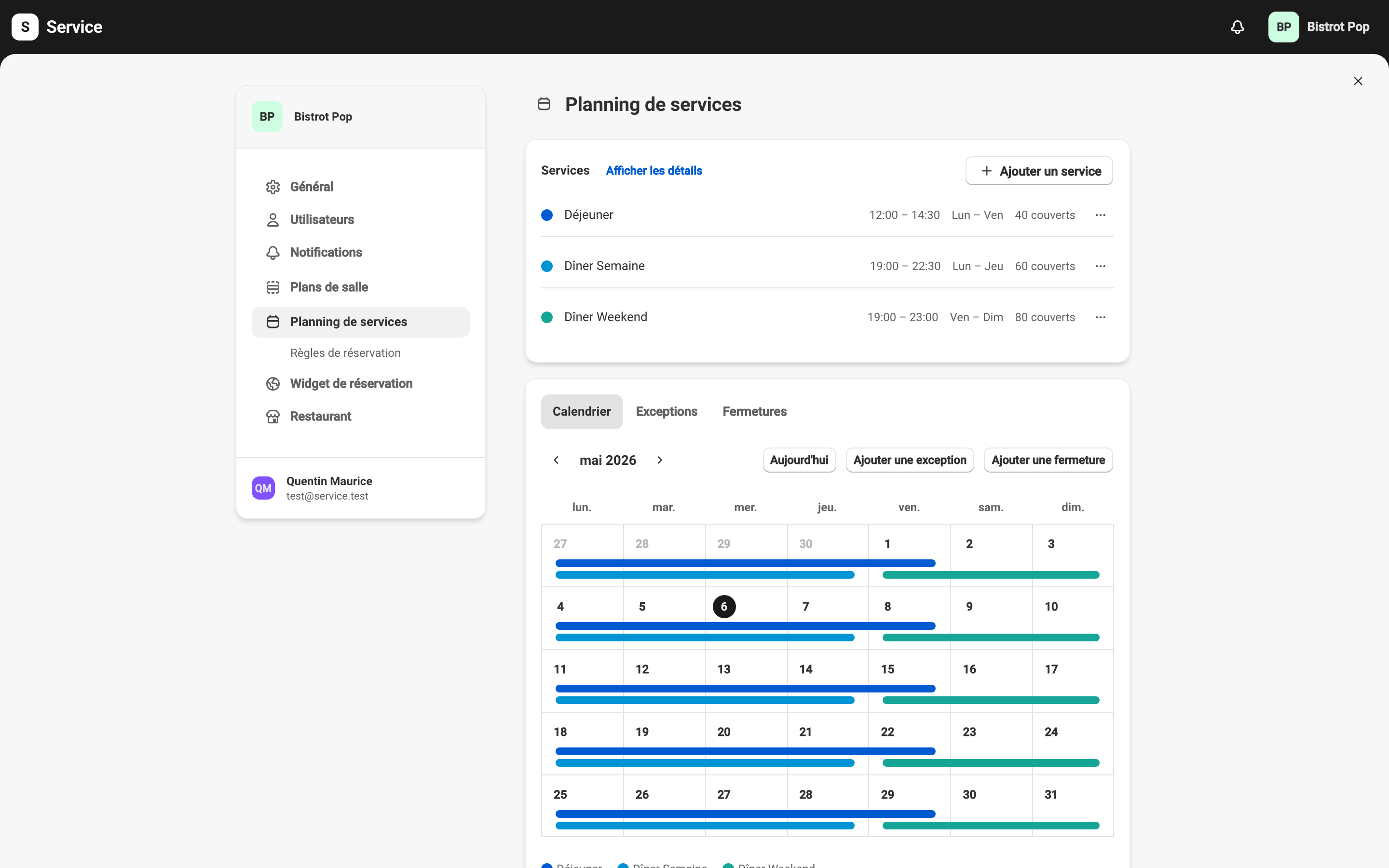The width and height of the screenshot is (1389, 868).
Task: Click the Utilisateurs person icon
Action: tap(272, 219)
